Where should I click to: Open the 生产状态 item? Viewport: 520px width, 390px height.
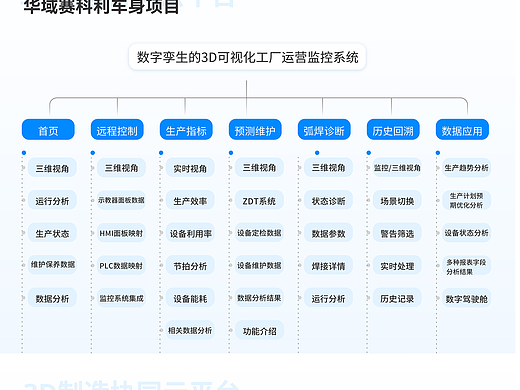tap(52, 233)
